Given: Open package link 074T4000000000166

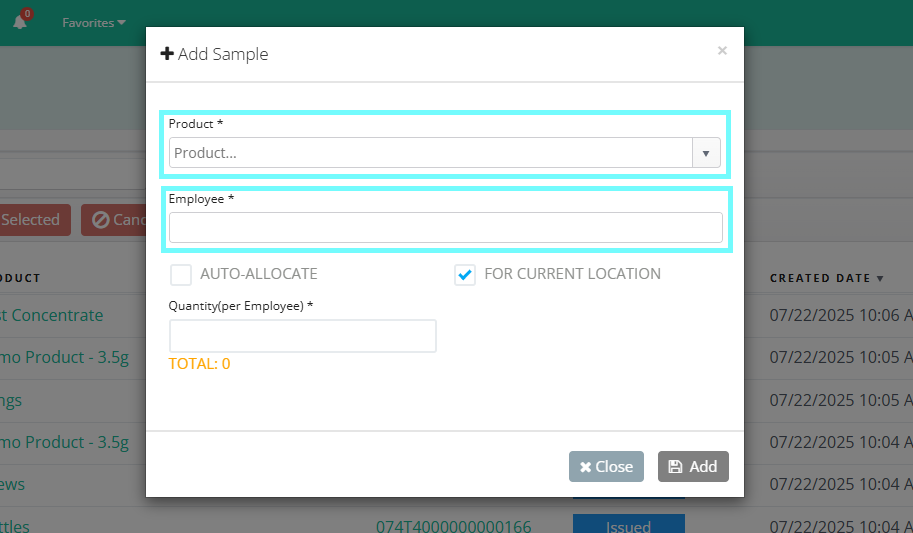Looking at the screenshot, I should [453, 526].
